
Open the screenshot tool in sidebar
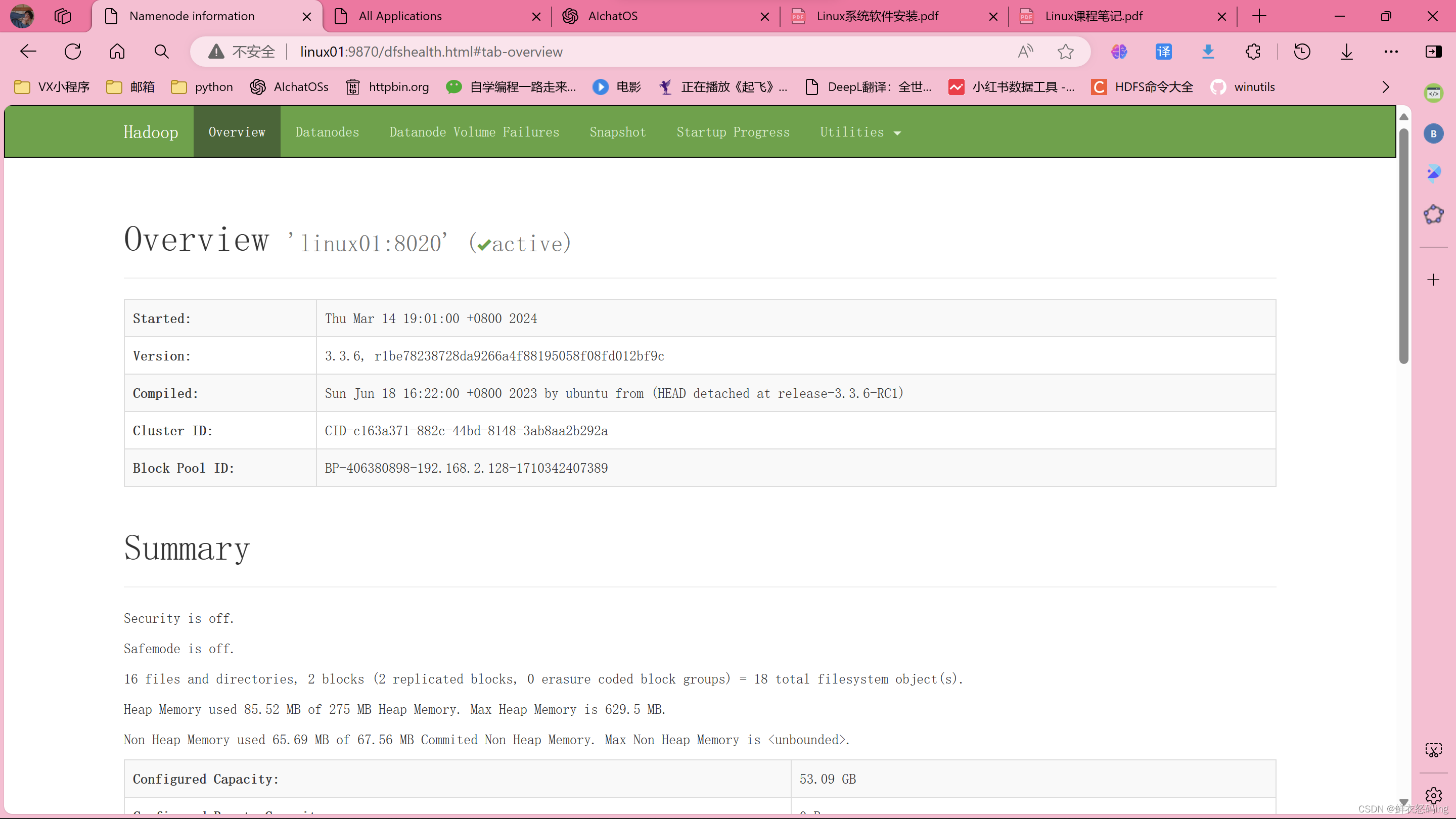coord(1433,750)
